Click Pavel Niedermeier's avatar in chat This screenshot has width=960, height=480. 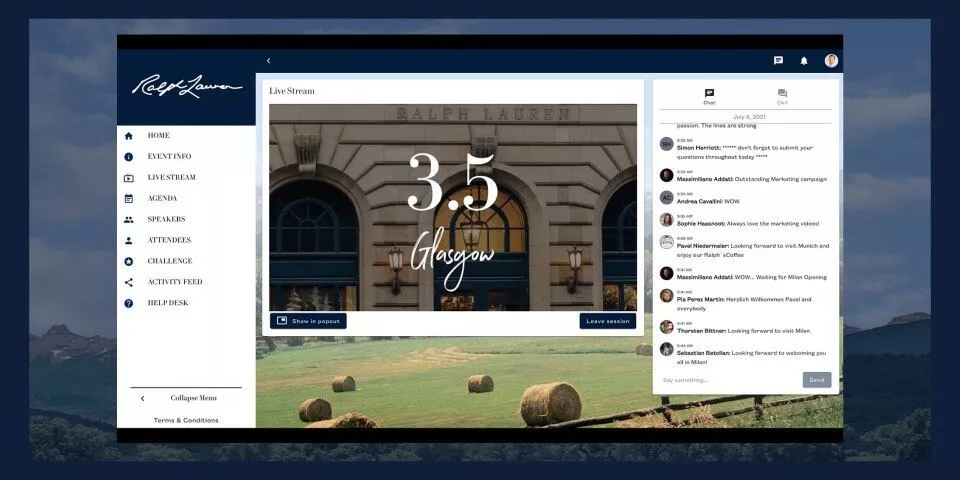pyautogui.click(x=667, y=242)
